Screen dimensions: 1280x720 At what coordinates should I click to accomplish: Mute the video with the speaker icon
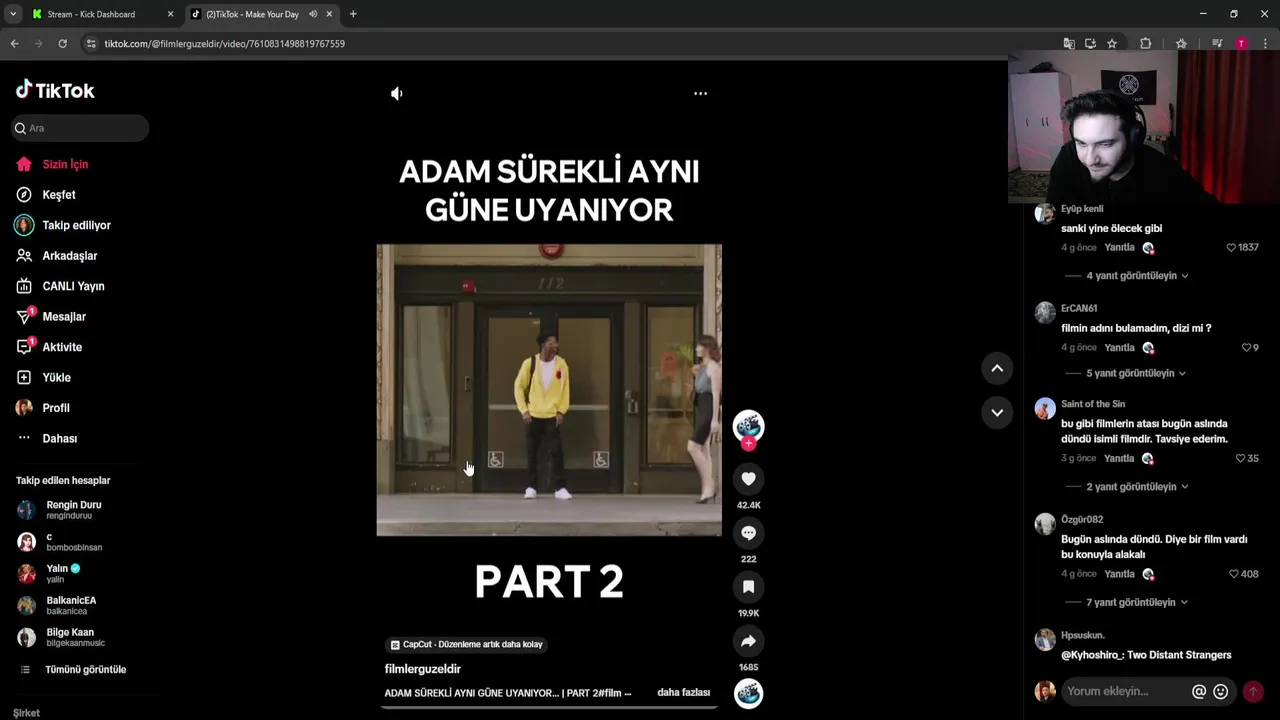[397, 93]
